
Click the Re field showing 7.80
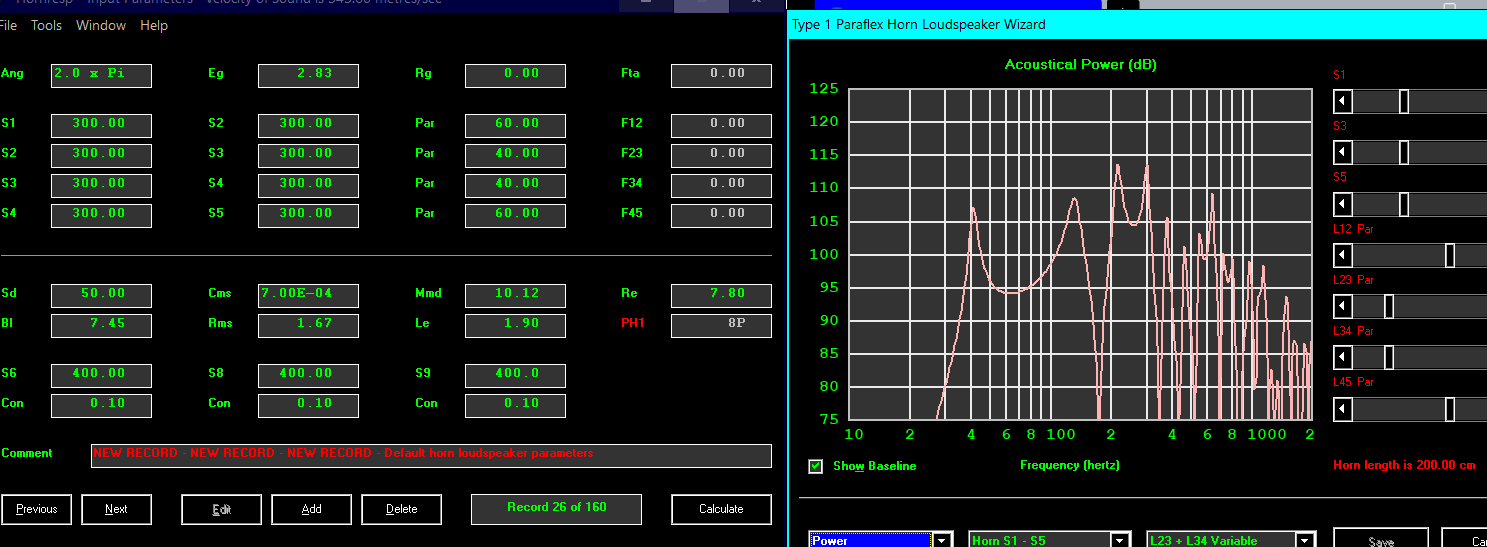tap(721, 295)
